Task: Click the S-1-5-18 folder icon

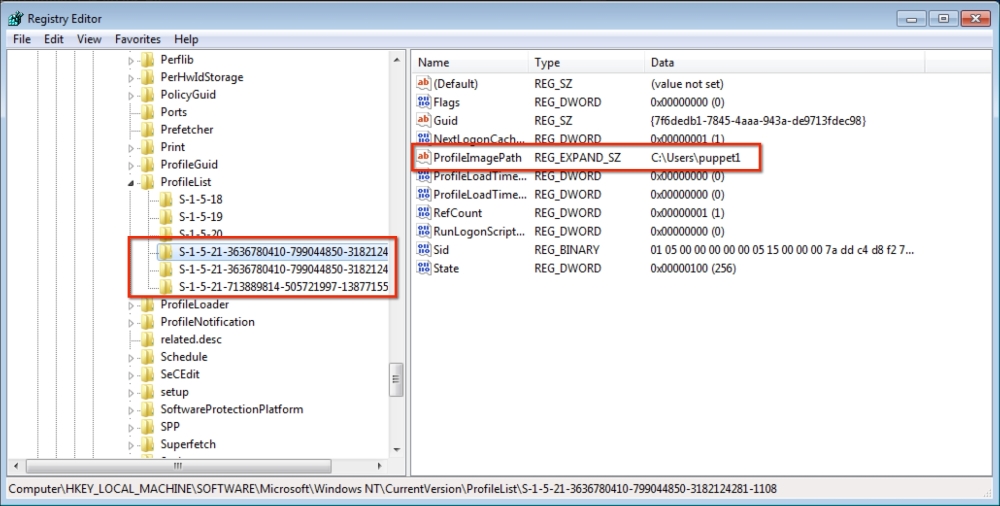Action: coord(166,199)
